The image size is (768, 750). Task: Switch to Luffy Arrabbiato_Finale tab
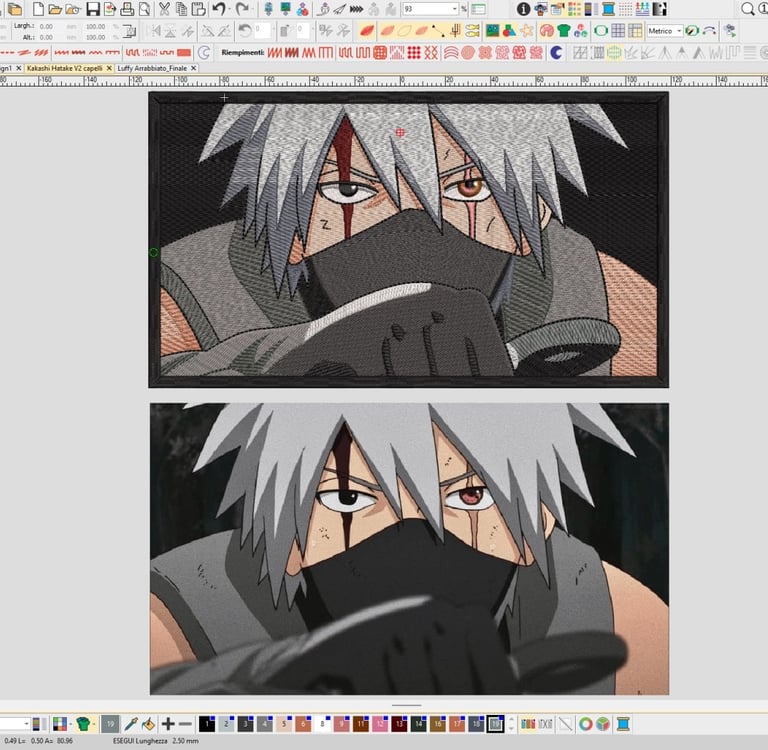[152, 68]
